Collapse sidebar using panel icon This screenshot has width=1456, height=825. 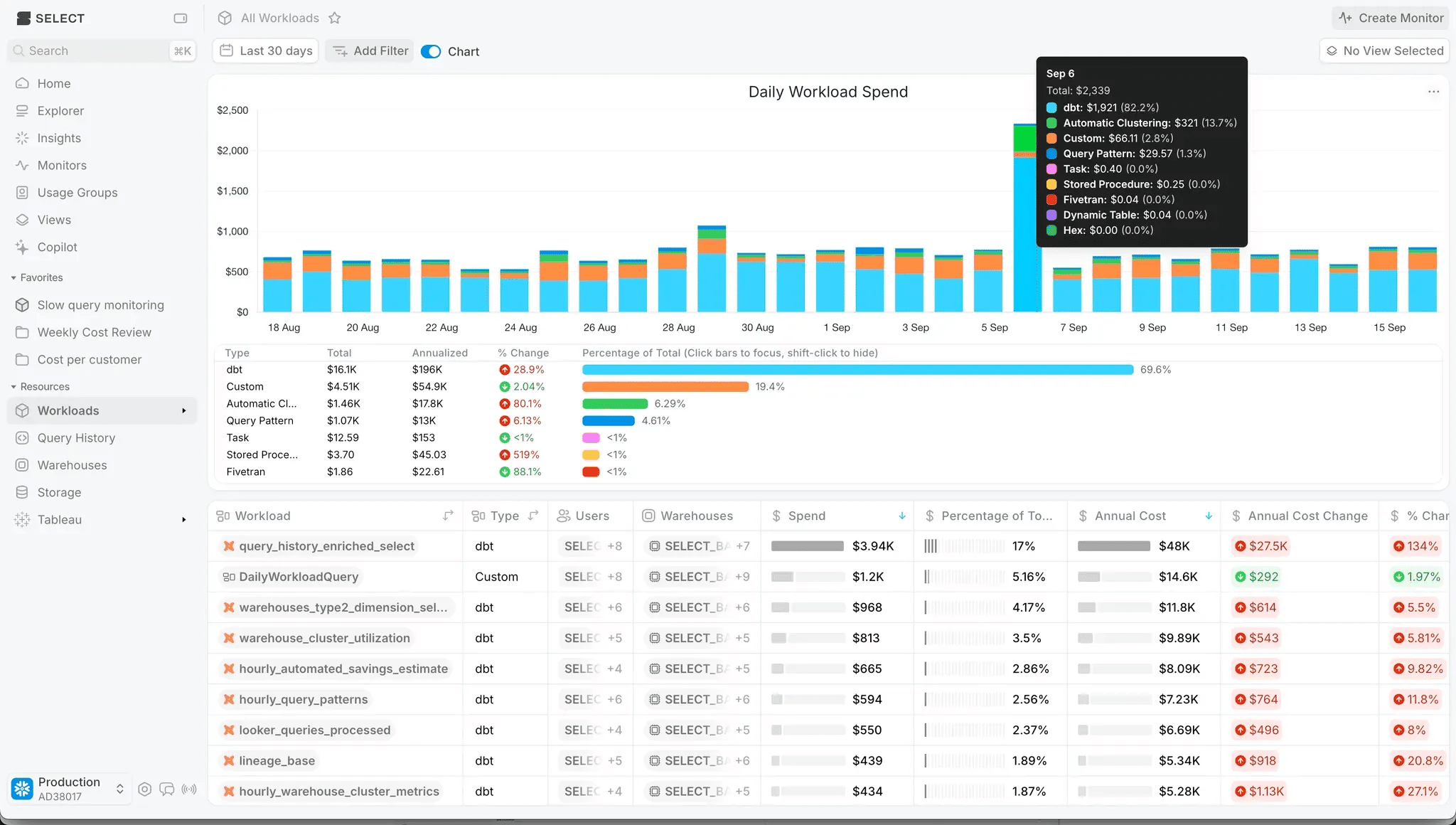click(181, 18)
